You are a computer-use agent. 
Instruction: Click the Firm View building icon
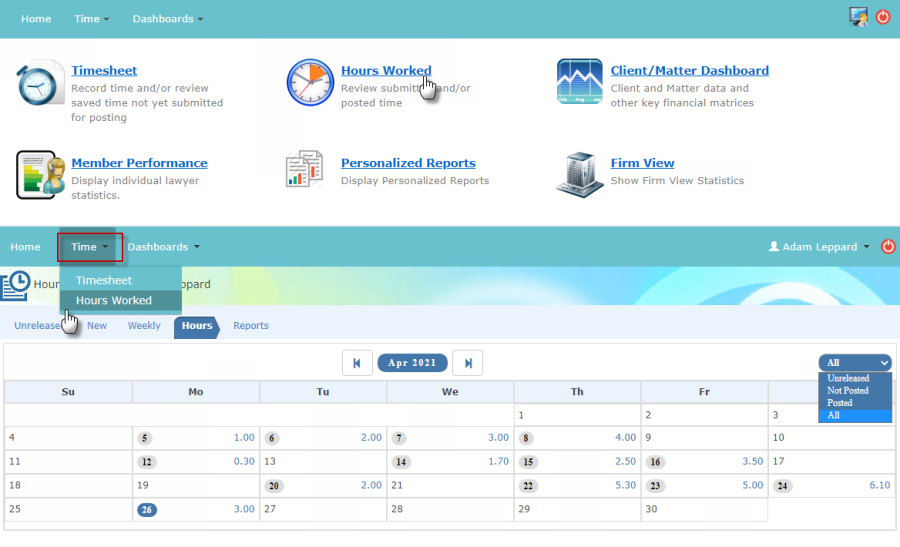tap(580, 174)
